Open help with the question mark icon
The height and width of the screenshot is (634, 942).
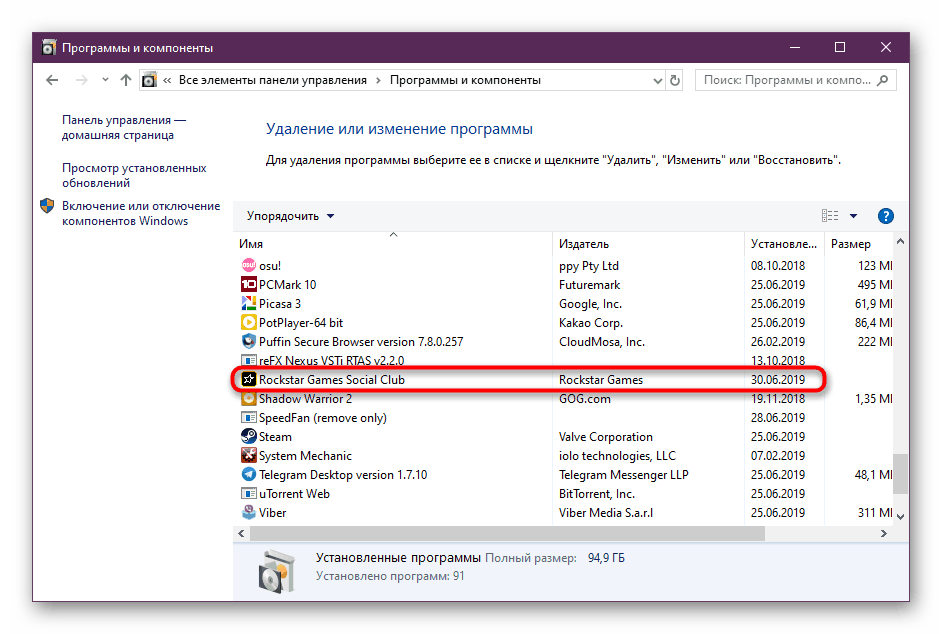886,215
